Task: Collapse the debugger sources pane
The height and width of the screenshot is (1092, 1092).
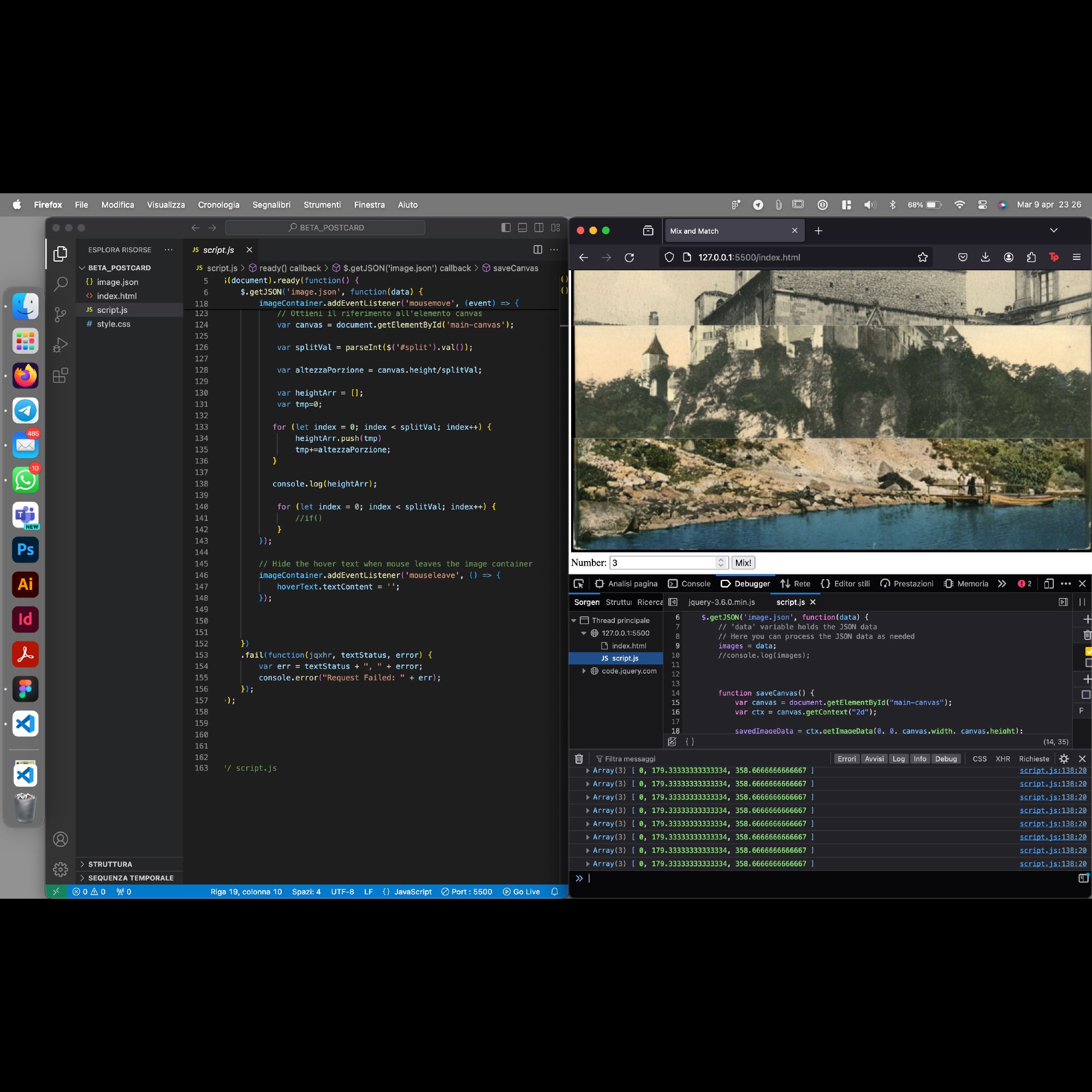Action: (673, 603)
